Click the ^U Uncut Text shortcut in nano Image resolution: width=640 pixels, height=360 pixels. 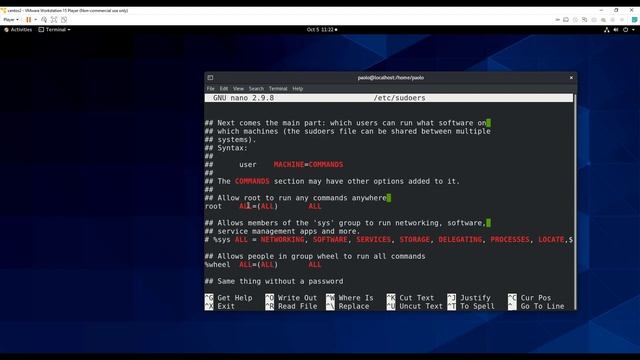click(415, 307)
